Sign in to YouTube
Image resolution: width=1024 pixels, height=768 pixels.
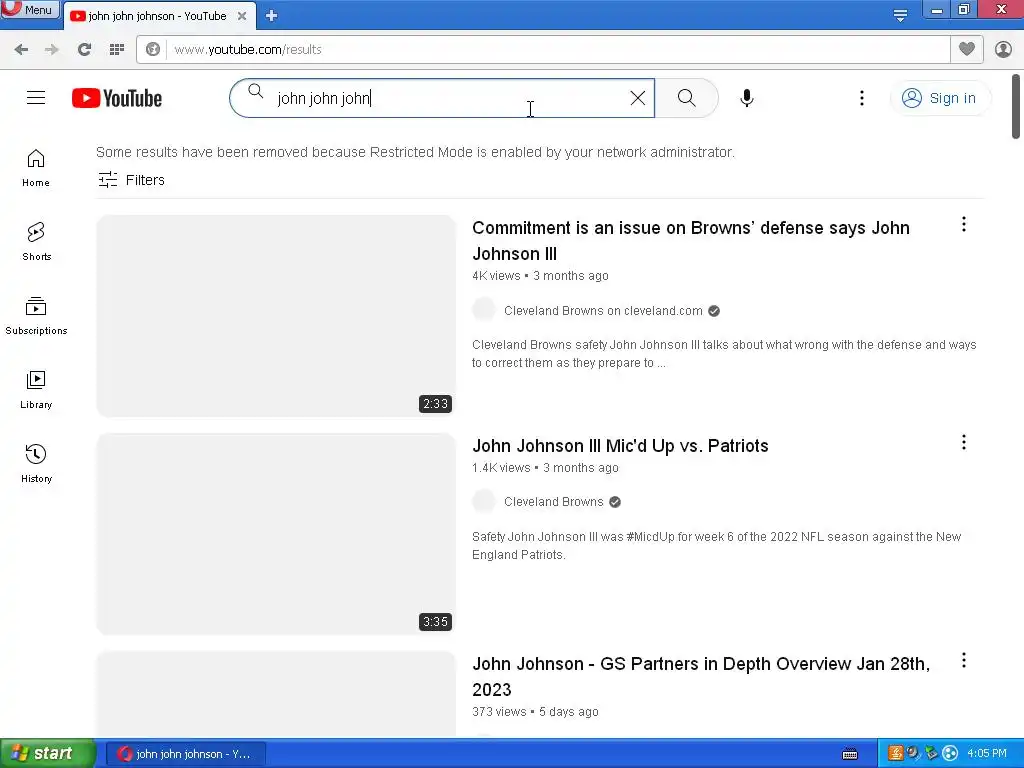[x=939, y=98]
